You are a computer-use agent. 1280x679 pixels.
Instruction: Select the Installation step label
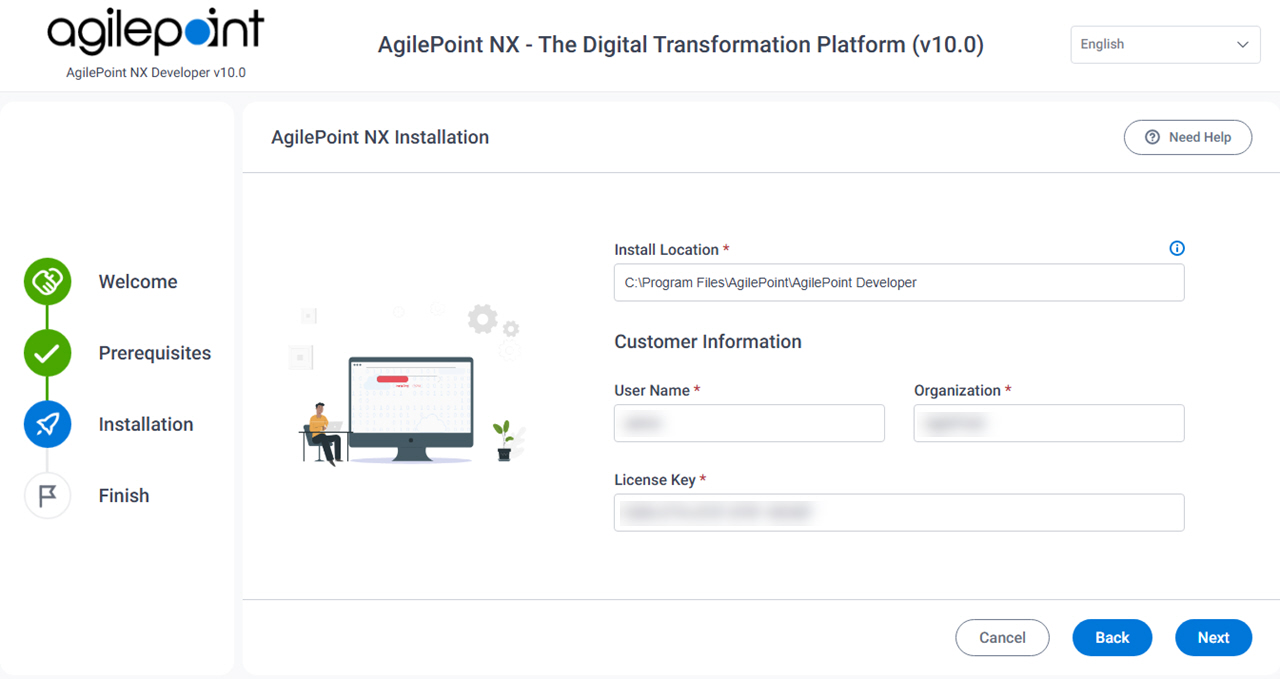pos(146,424)
